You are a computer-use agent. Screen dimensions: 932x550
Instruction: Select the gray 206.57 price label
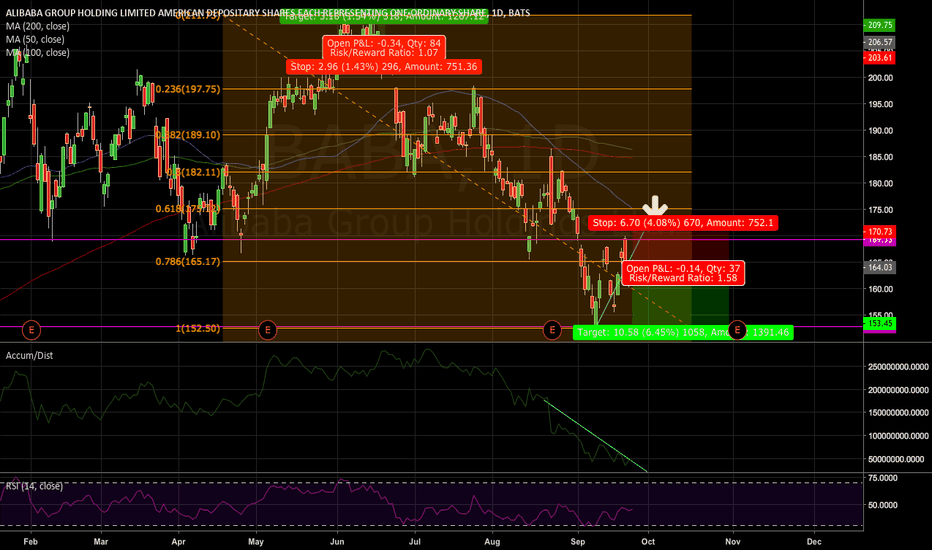880,42
